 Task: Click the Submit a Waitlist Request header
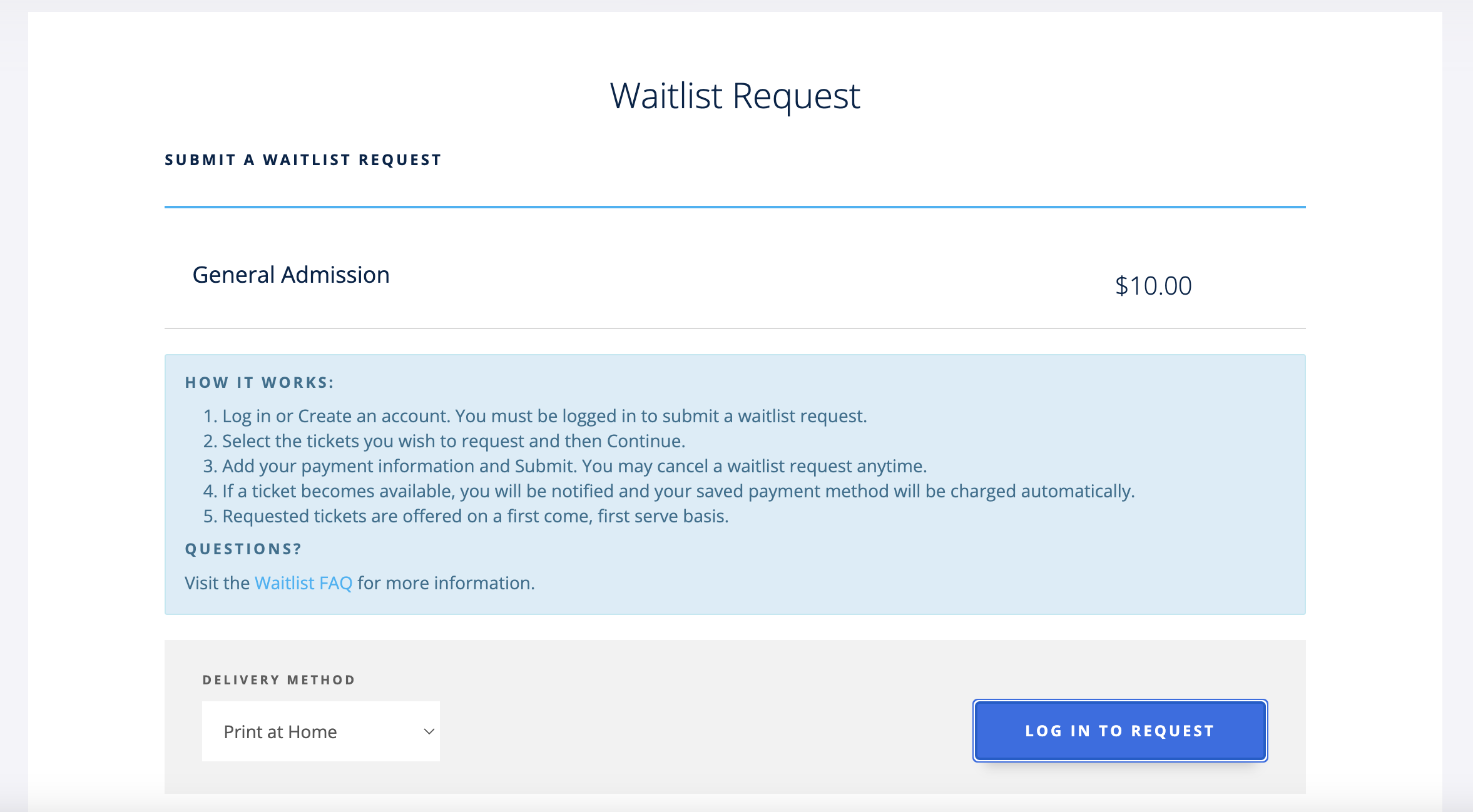tap(303, 160)
